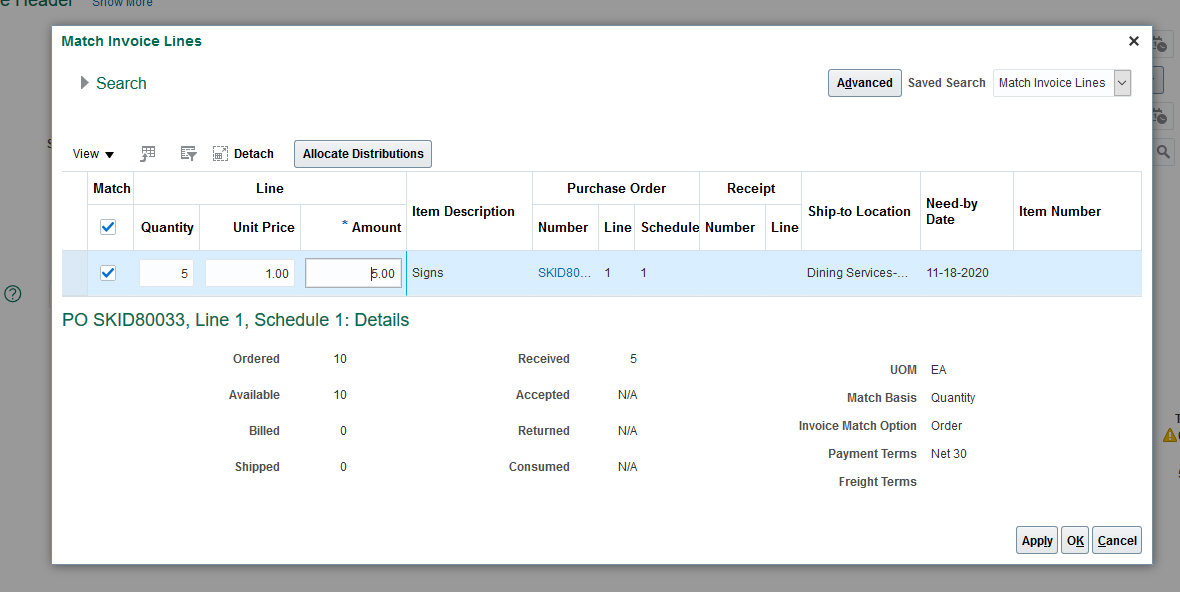Viewport: 1180px width, 592px height.
Task: Click the Export to Excel icon
Action: coord(148,153)
